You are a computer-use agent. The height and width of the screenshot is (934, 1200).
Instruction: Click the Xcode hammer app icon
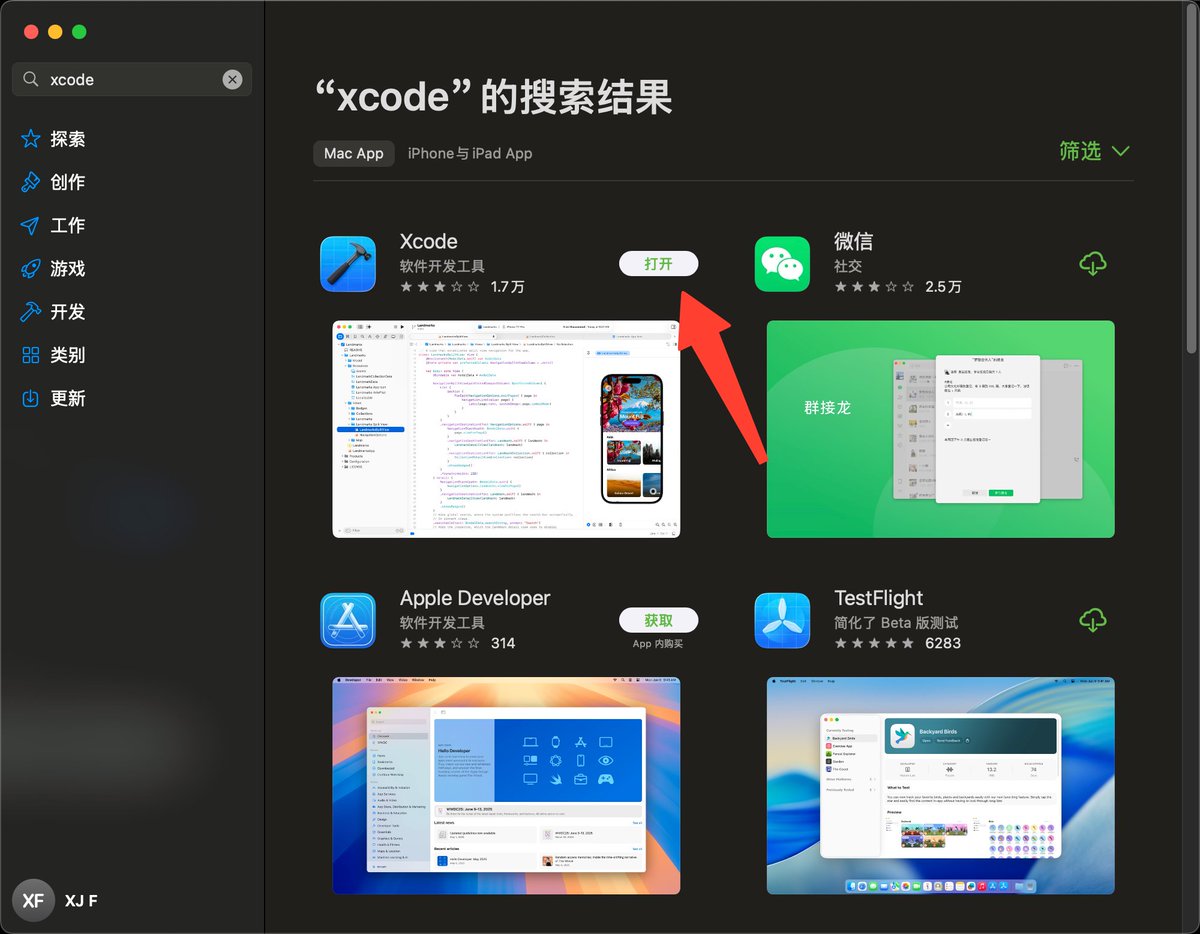pos(348,264)
